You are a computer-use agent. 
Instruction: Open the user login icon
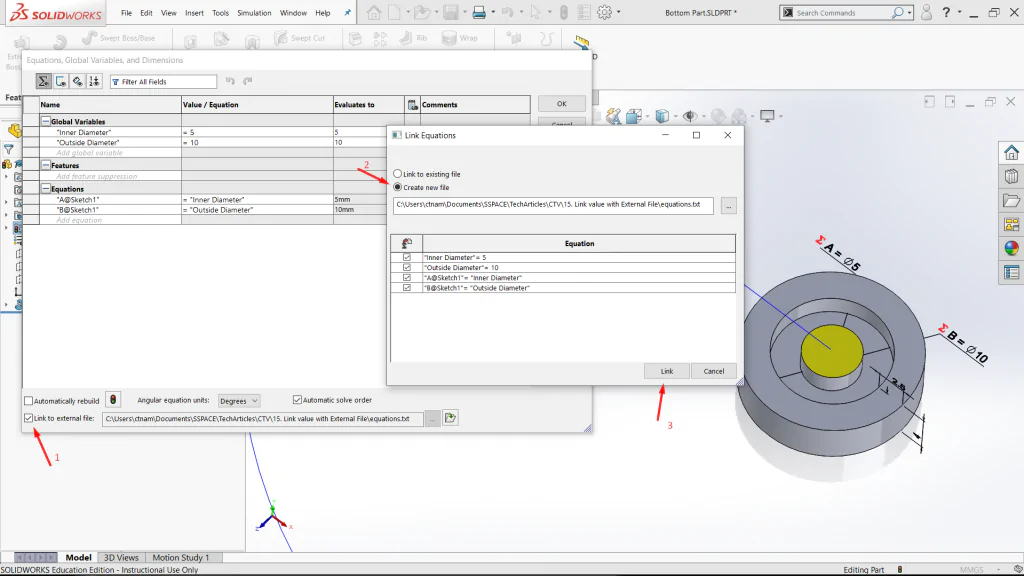[x=926, y=12]
